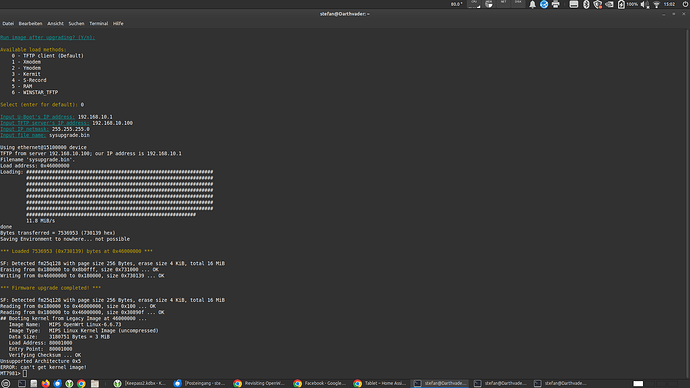690x388 pixels.
Task: Open the NVIDIA tray icon
Action: tap(609, 4)
